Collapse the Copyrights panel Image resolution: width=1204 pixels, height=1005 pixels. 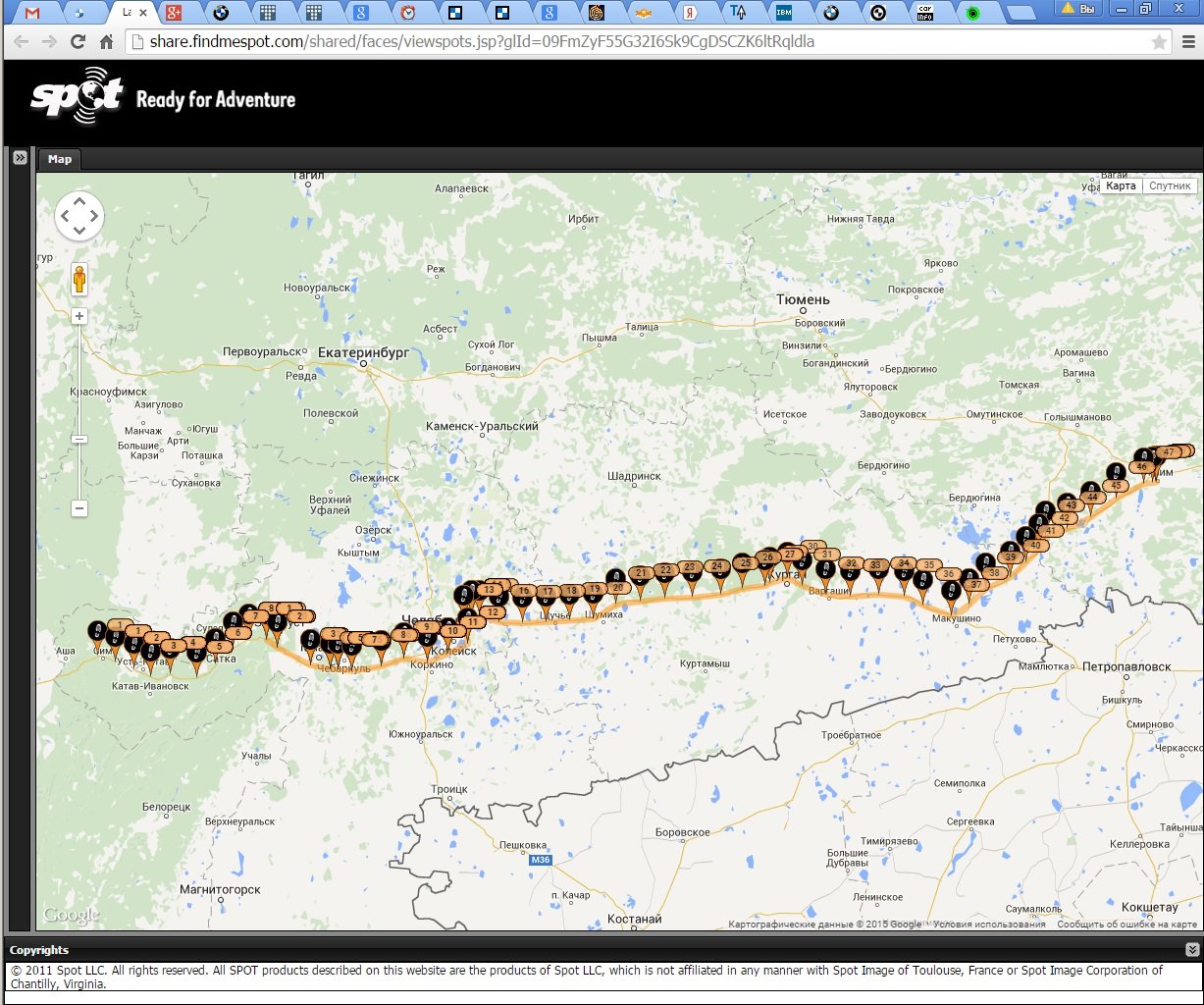tap(1191, 949)
